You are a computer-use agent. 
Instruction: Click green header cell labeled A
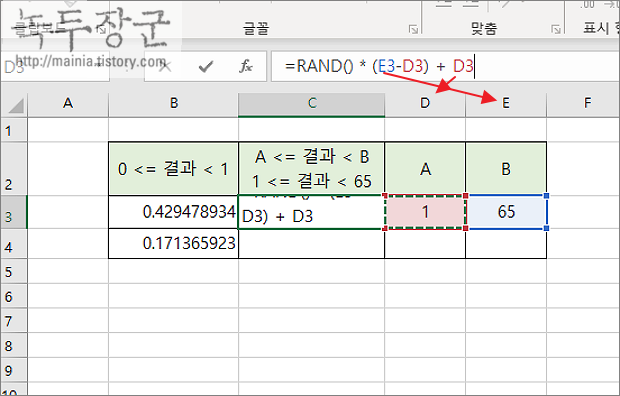425,169
